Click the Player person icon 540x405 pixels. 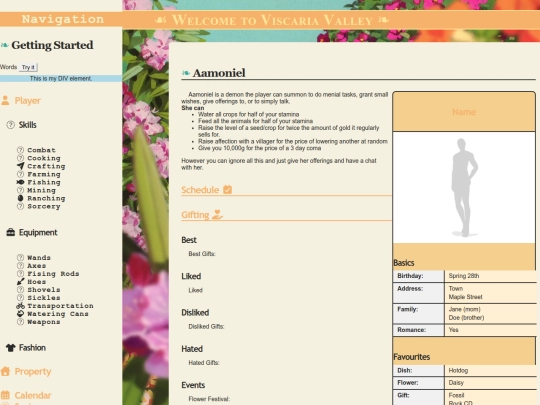coord(5,100)
